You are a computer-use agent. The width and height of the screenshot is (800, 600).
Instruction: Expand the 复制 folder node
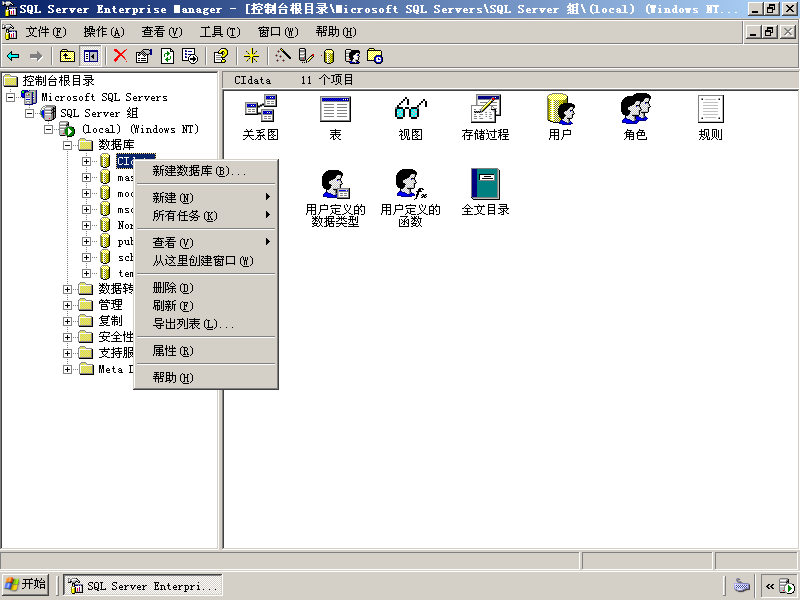coord(67,321)
